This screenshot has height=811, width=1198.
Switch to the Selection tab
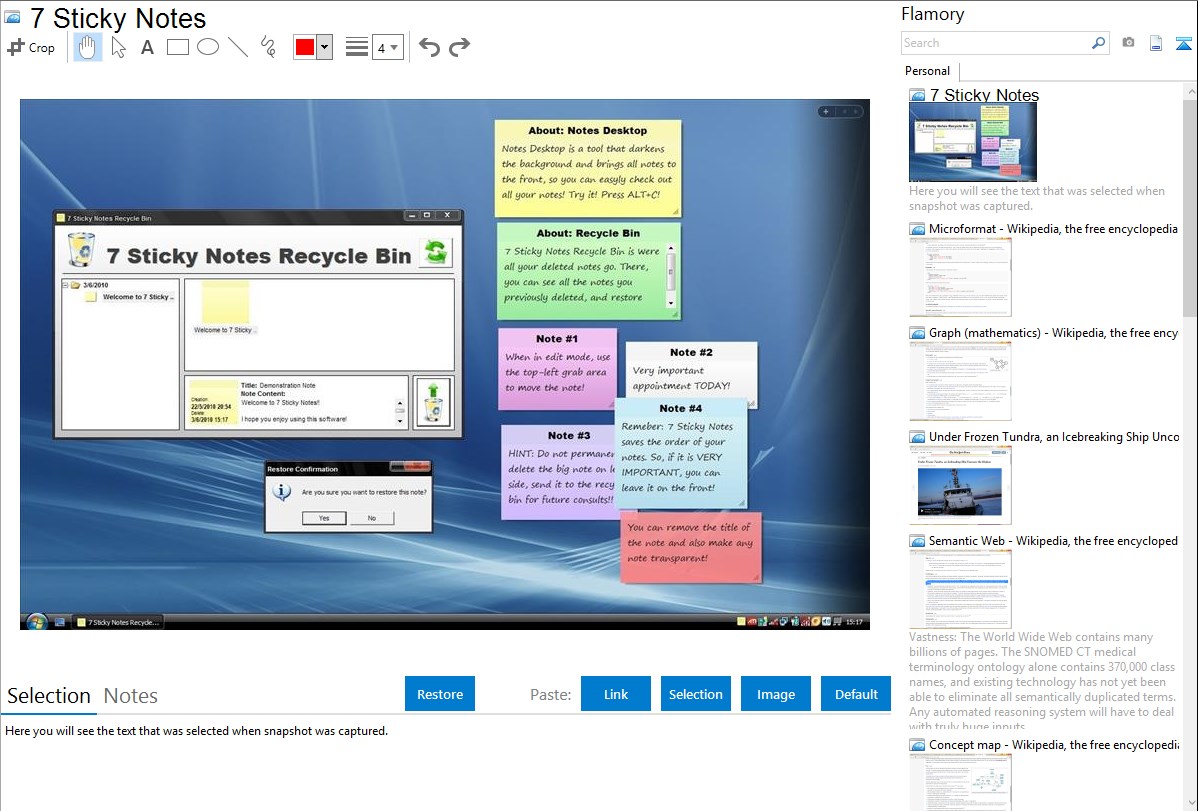[x=49, y=696]
